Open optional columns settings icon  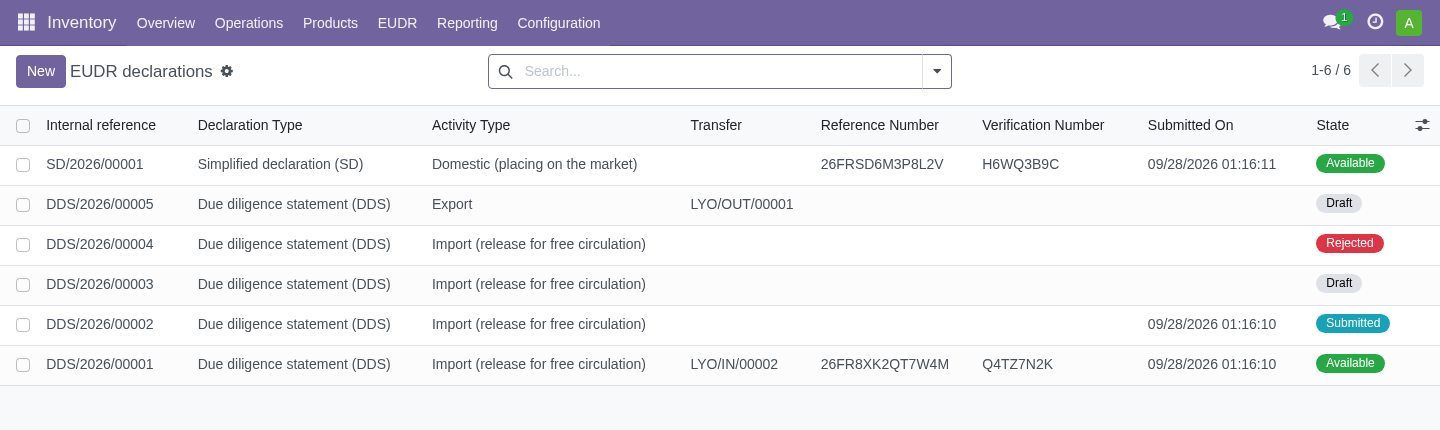pos(1422,125)
